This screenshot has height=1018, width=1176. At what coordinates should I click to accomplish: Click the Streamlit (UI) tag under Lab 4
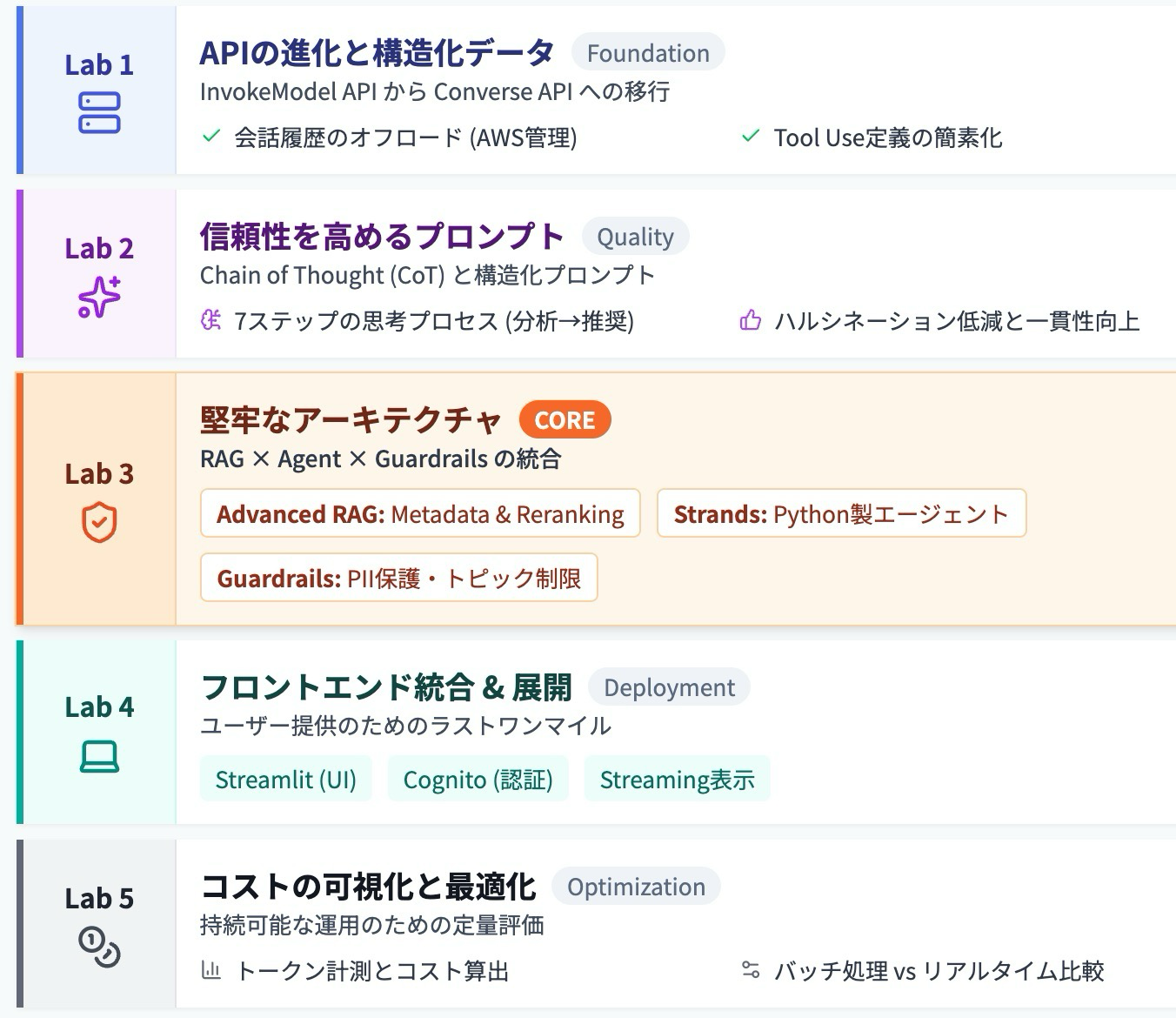pos(285,779)
